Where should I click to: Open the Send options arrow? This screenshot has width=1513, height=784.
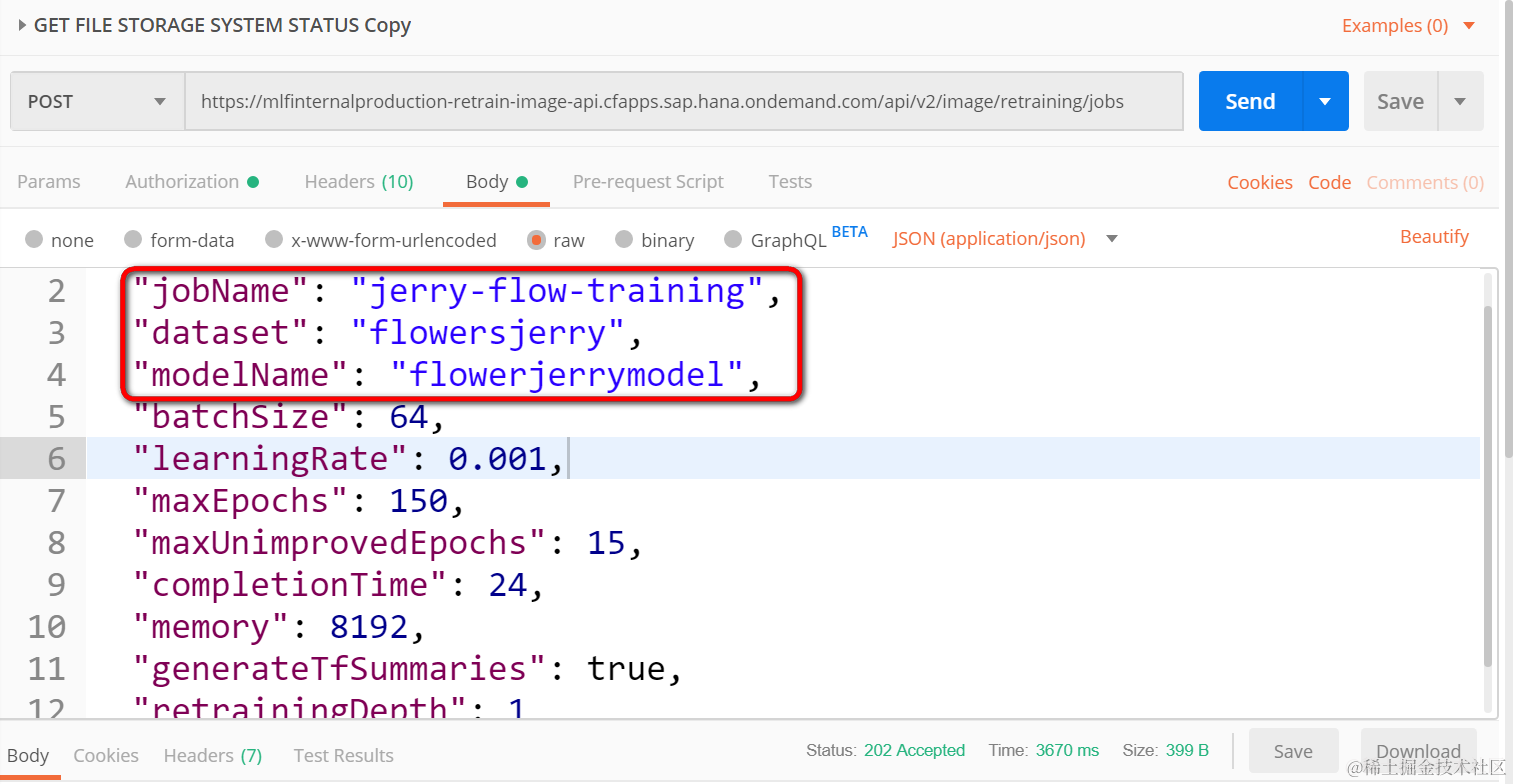1326,101
